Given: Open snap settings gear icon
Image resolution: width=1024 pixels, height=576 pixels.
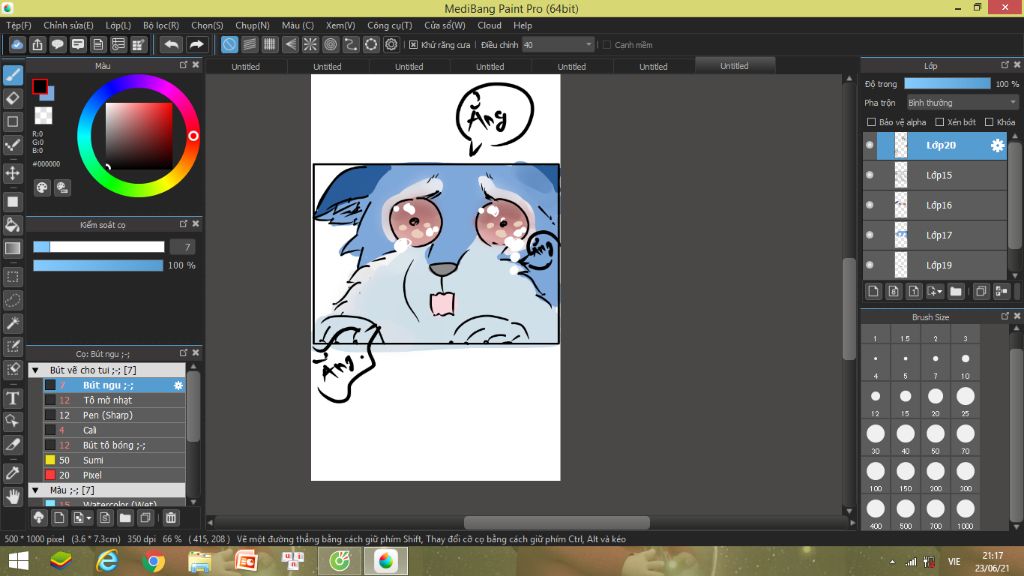Looking at the screenshot, I should (x=391, y=44).
